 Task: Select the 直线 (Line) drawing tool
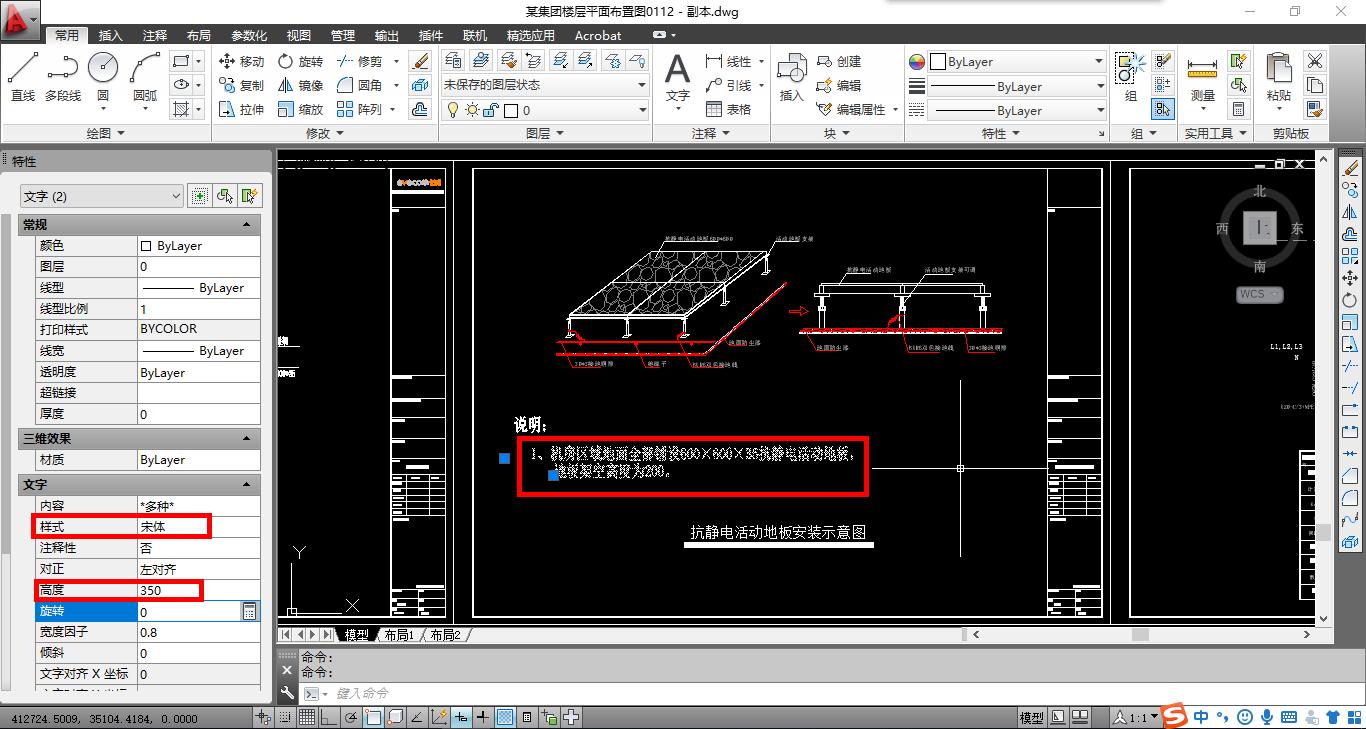point(23,76)
